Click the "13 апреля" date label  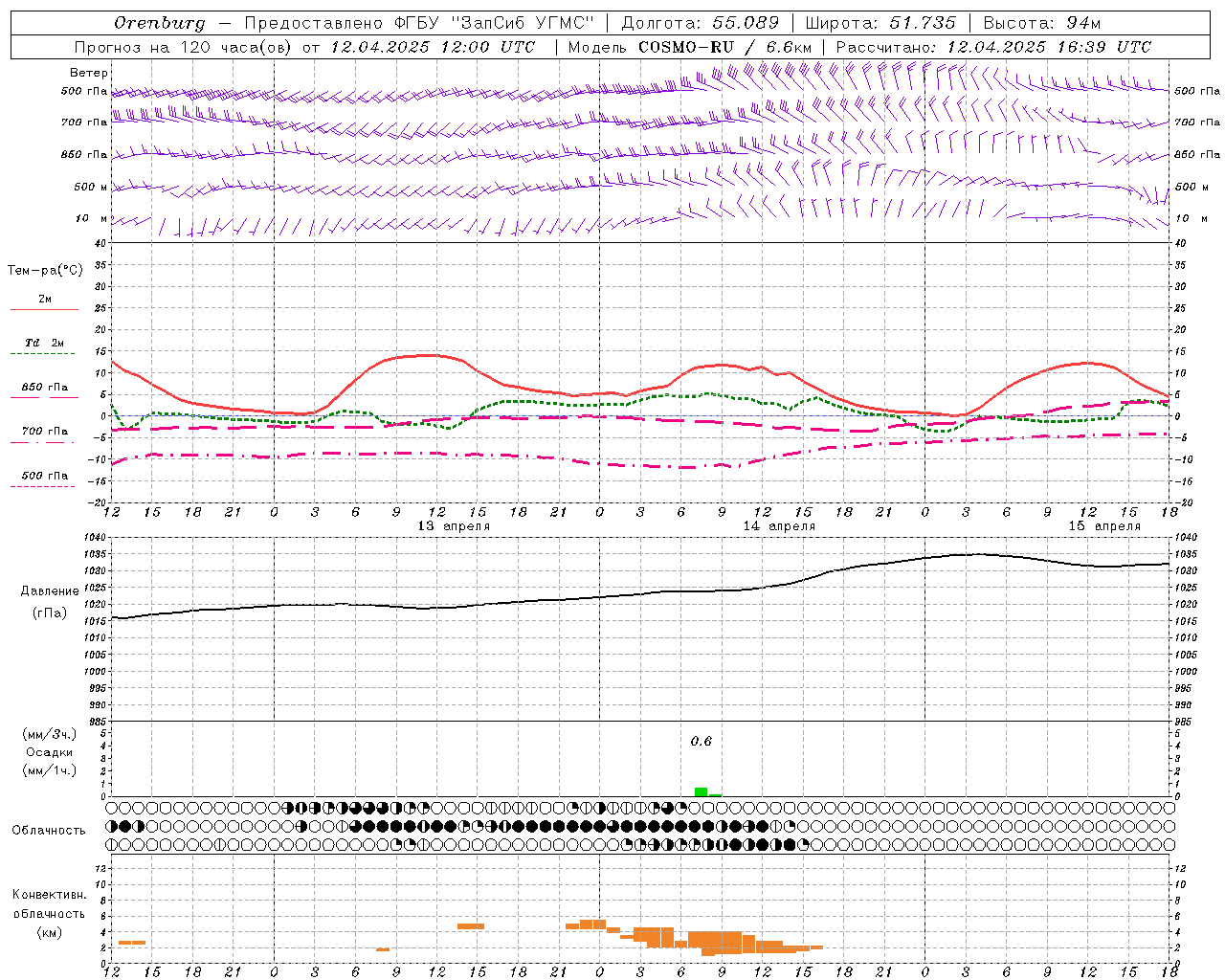click(454, 526)
